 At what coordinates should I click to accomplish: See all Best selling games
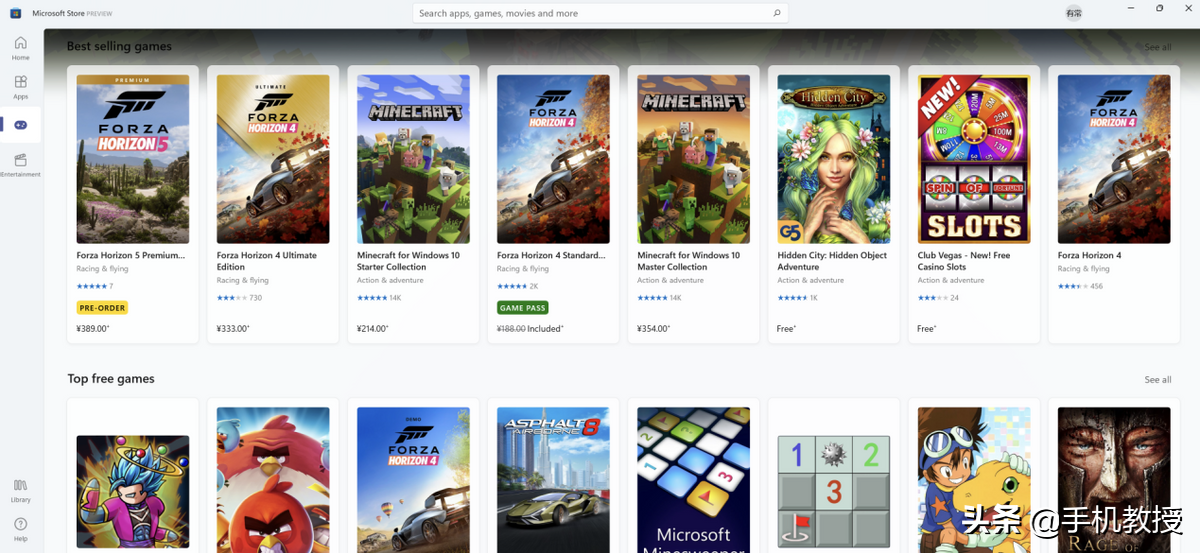click(x=1157, y=47)
